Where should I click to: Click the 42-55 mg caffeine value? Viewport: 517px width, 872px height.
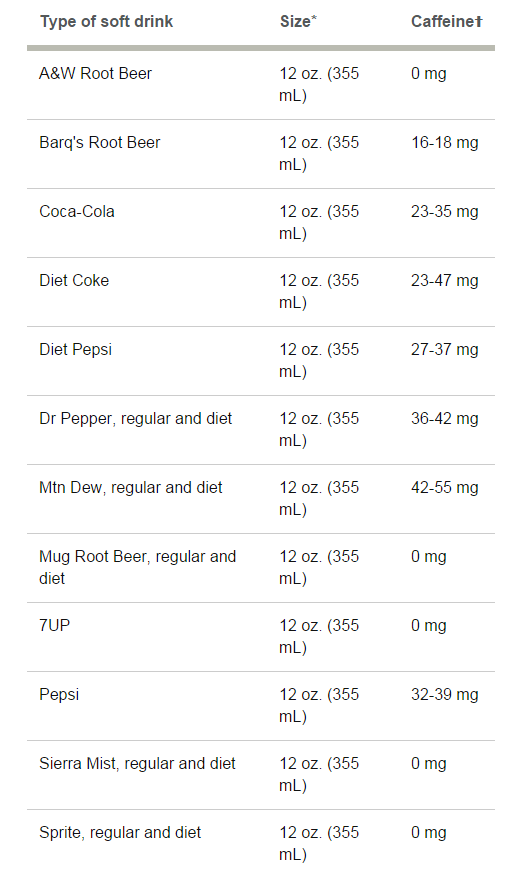click(445, 488)
